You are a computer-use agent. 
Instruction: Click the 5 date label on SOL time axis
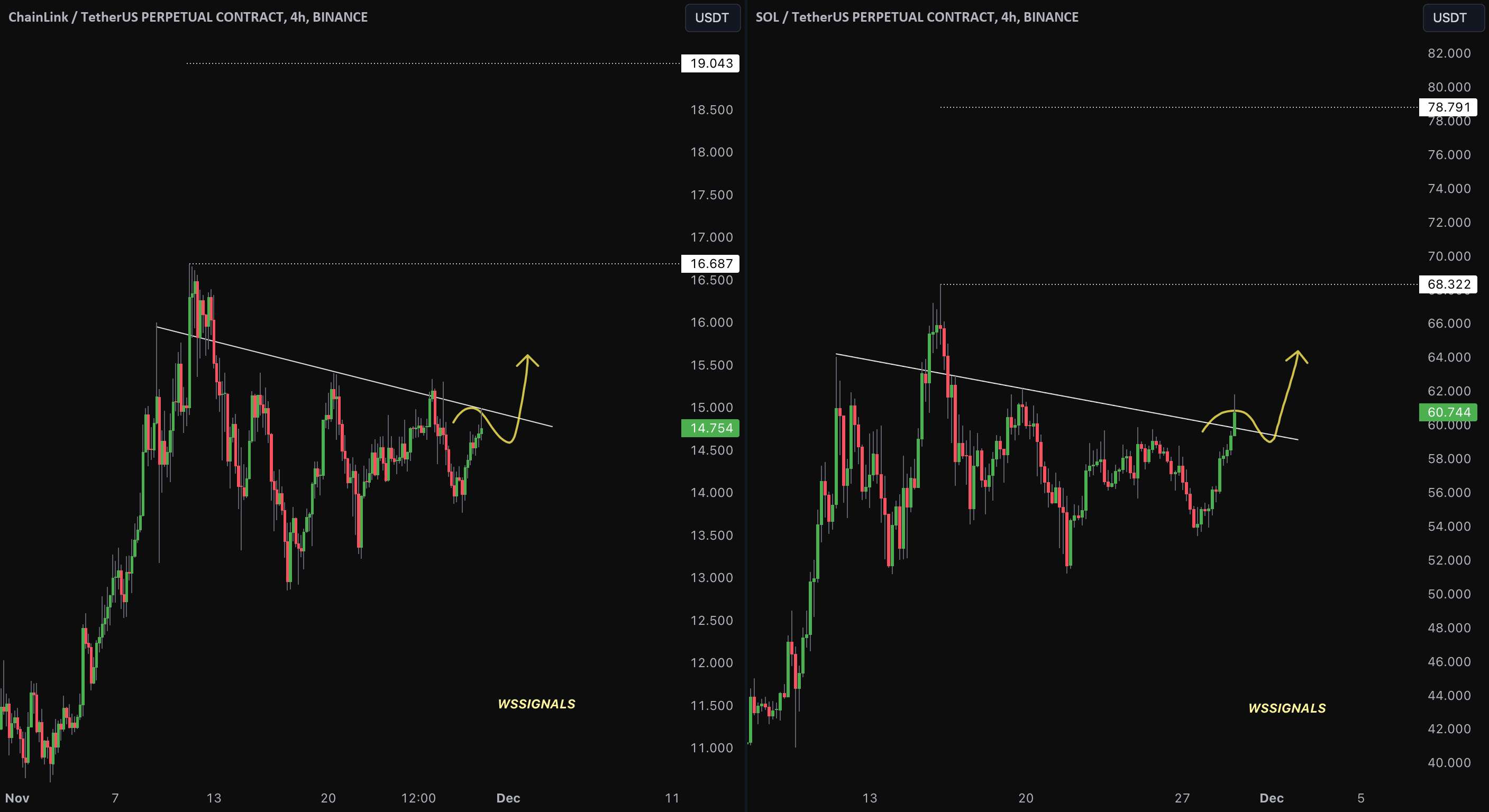[x=1360, y=798]
